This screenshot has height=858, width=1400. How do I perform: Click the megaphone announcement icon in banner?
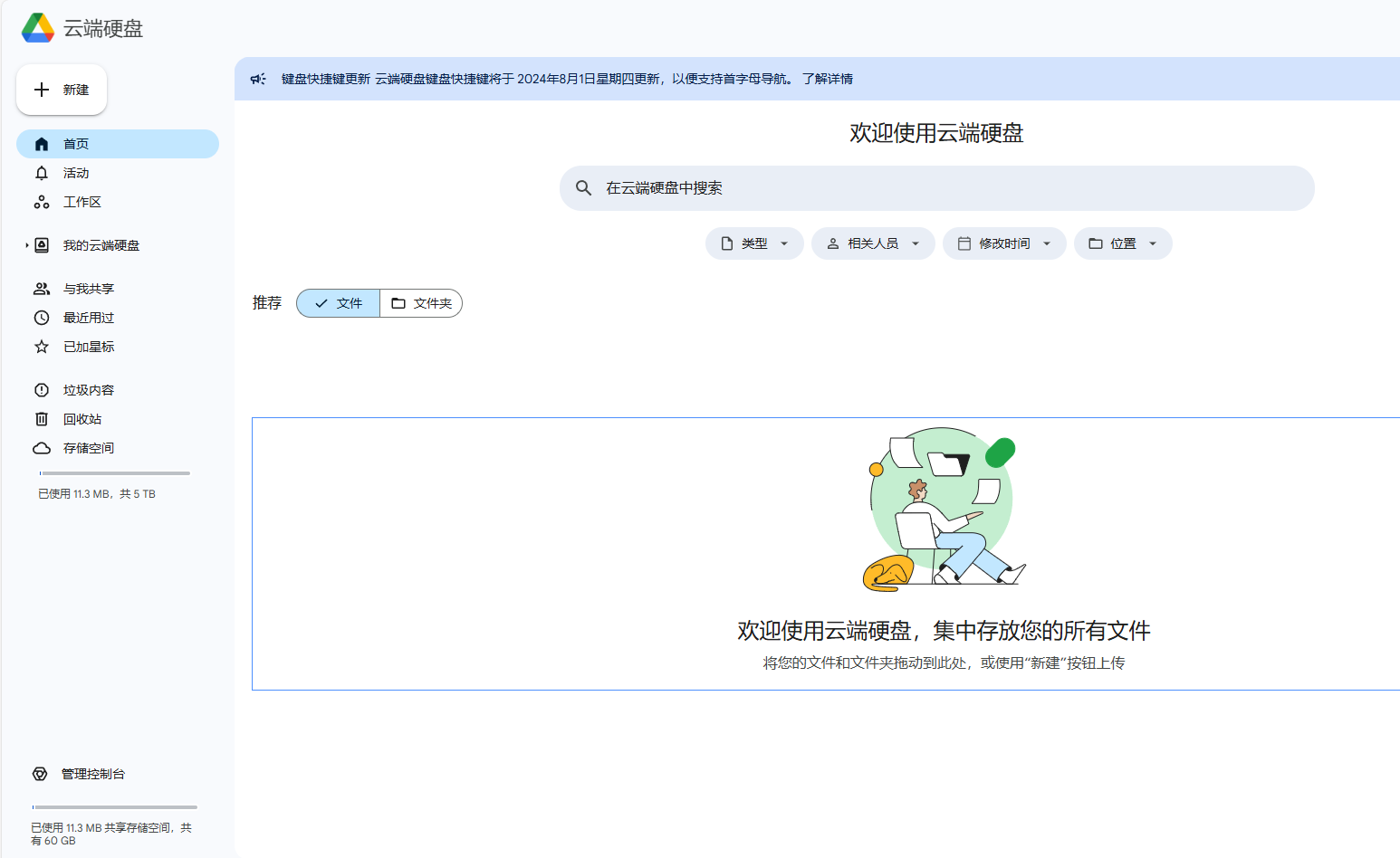click(x=258, y=79)
